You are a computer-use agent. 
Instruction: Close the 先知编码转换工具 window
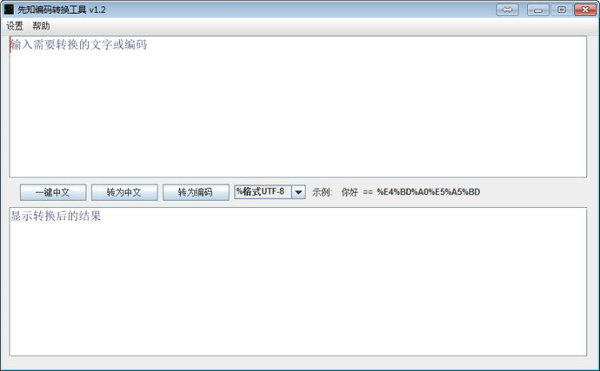(x=585, y=10)
